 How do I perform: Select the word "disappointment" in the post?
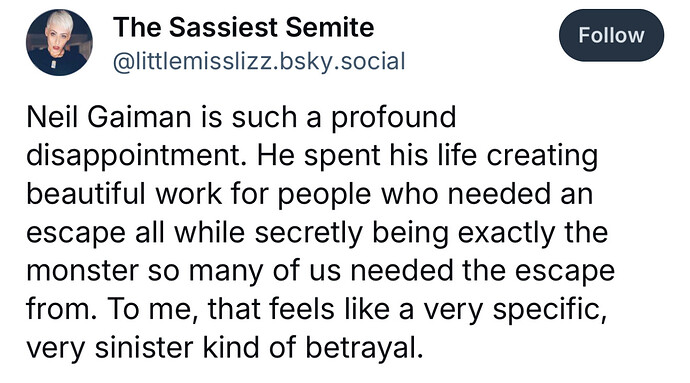(136, 156)
